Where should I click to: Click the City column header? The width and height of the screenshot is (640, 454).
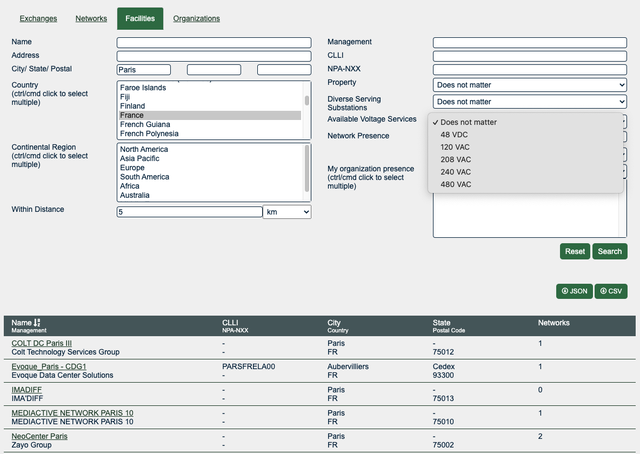(334, 323)
